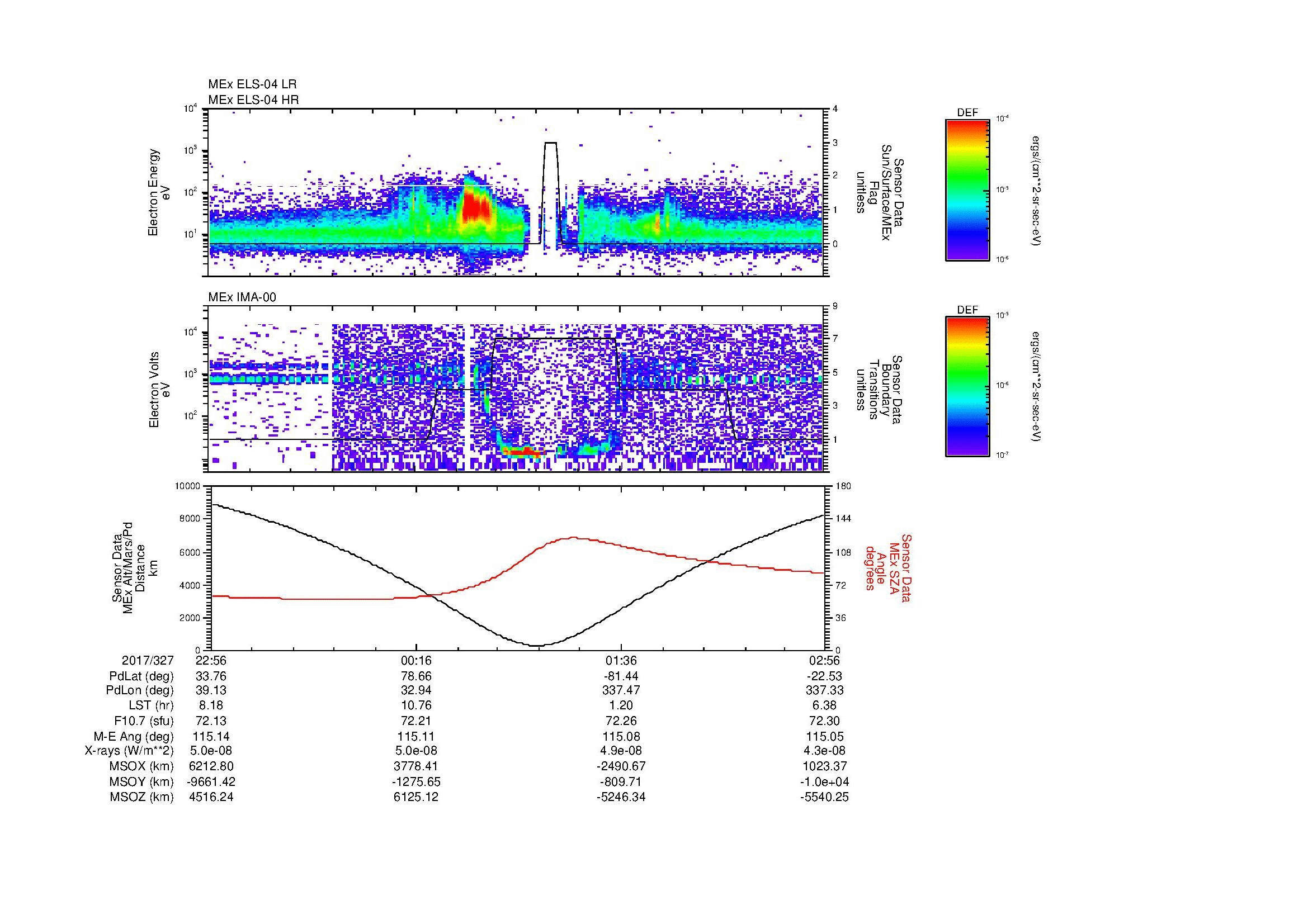Click the 'LST (hr)' row label
Screen dimensions: 1308x924
tap(151, 706)
